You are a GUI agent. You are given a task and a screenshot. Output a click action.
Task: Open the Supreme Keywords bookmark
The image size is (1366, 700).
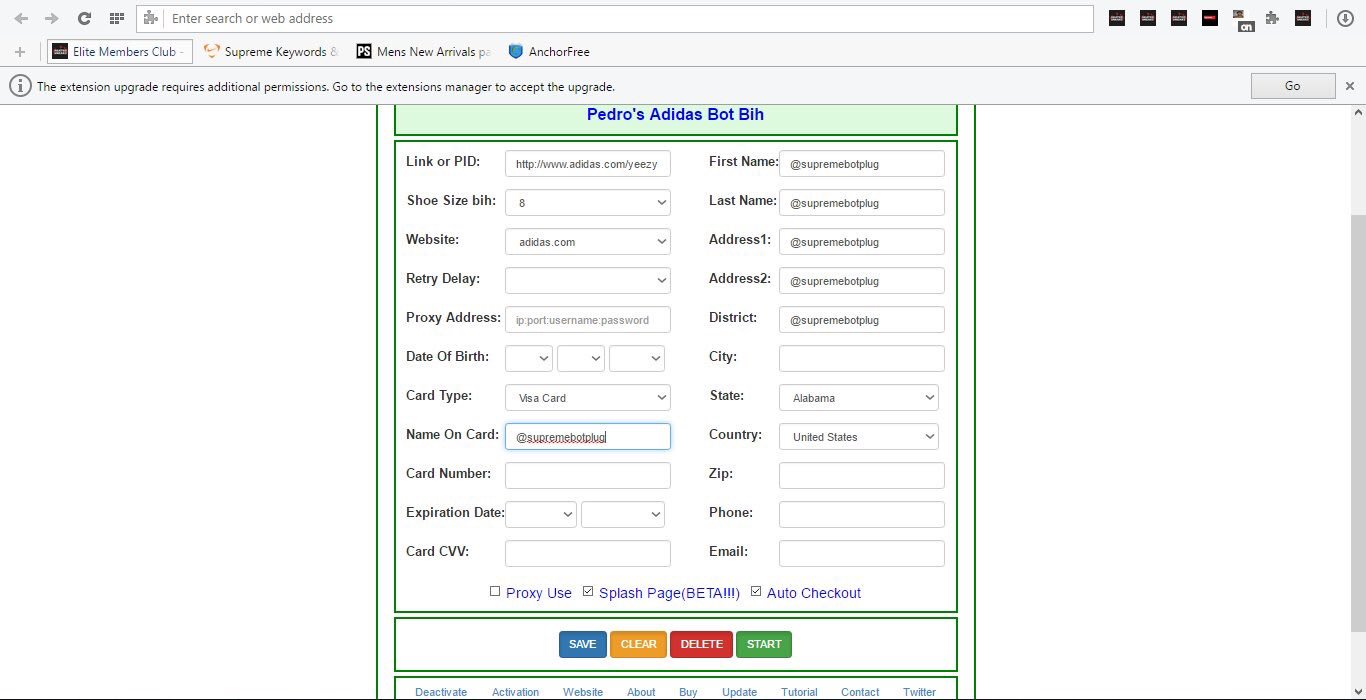(x=271, y=51)
